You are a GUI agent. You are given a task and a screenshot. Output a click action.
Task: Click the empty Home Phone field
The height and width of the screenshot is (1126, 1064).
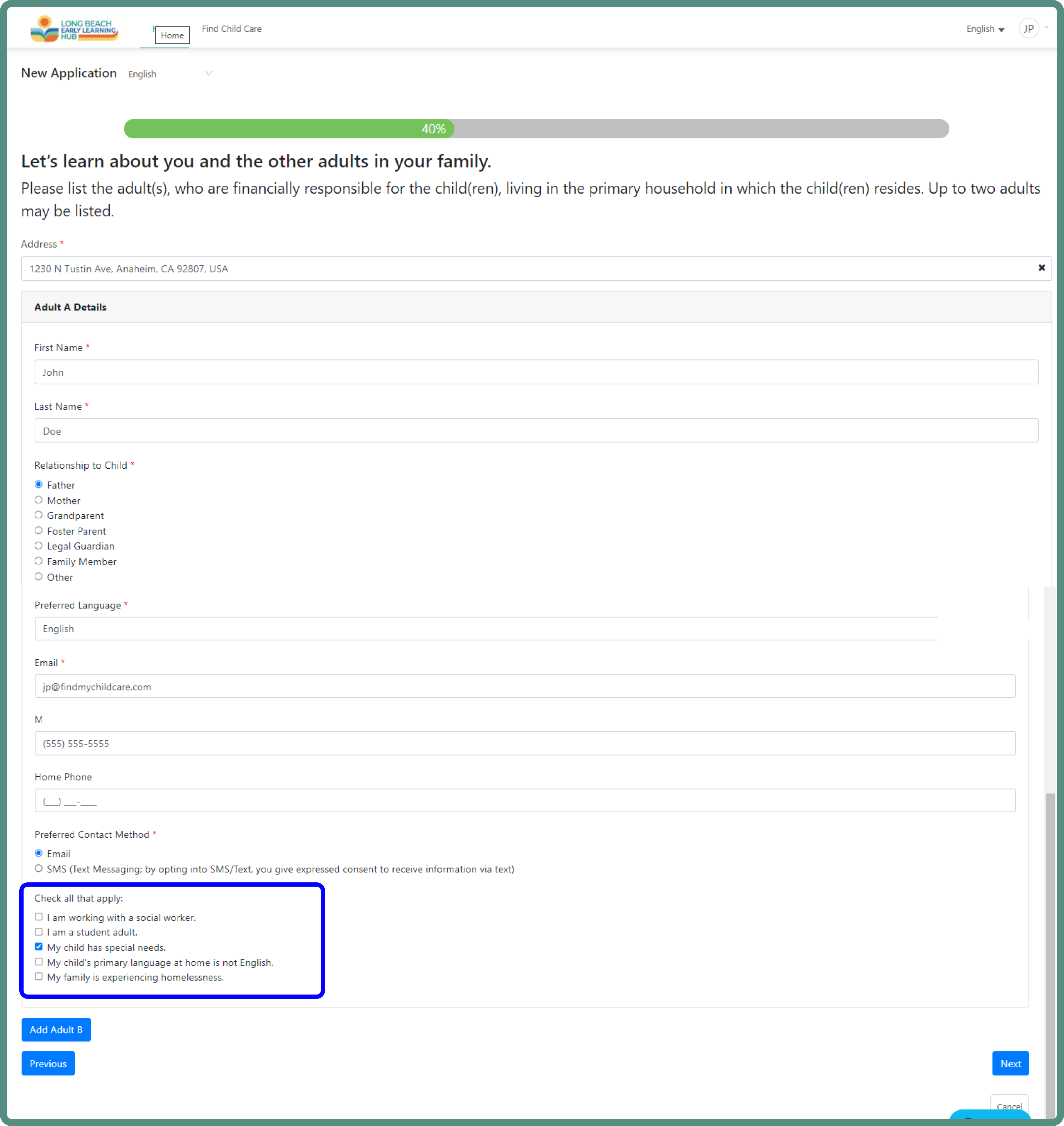[524, 801]
